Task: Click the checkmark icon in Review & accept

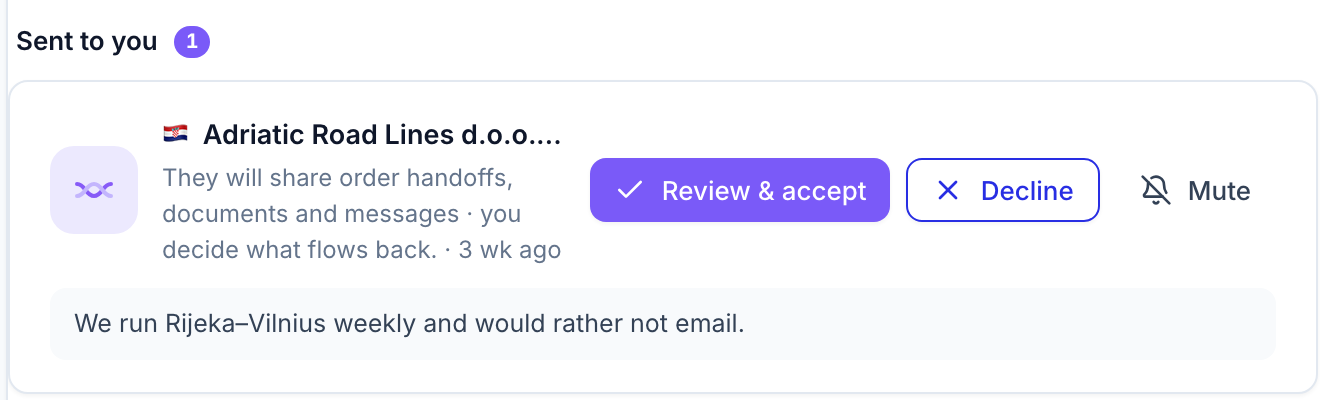Action: [x=629, y=190]
